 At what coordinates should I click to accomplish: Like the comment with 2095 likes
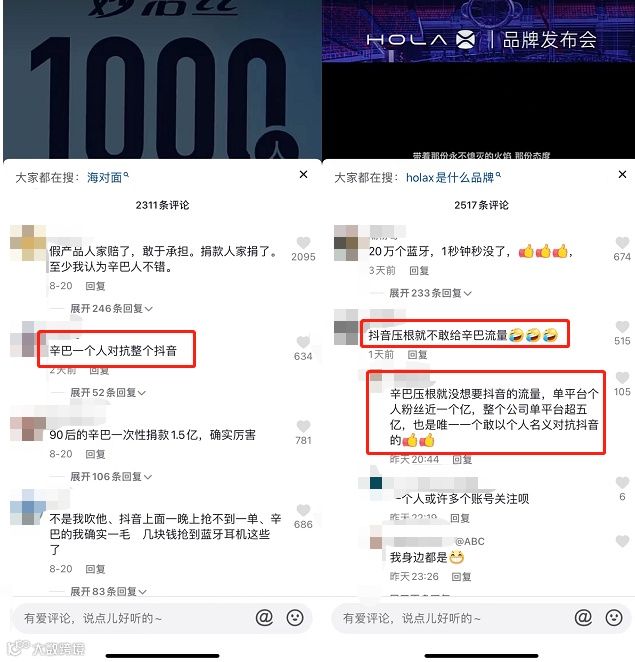(303, 242)
